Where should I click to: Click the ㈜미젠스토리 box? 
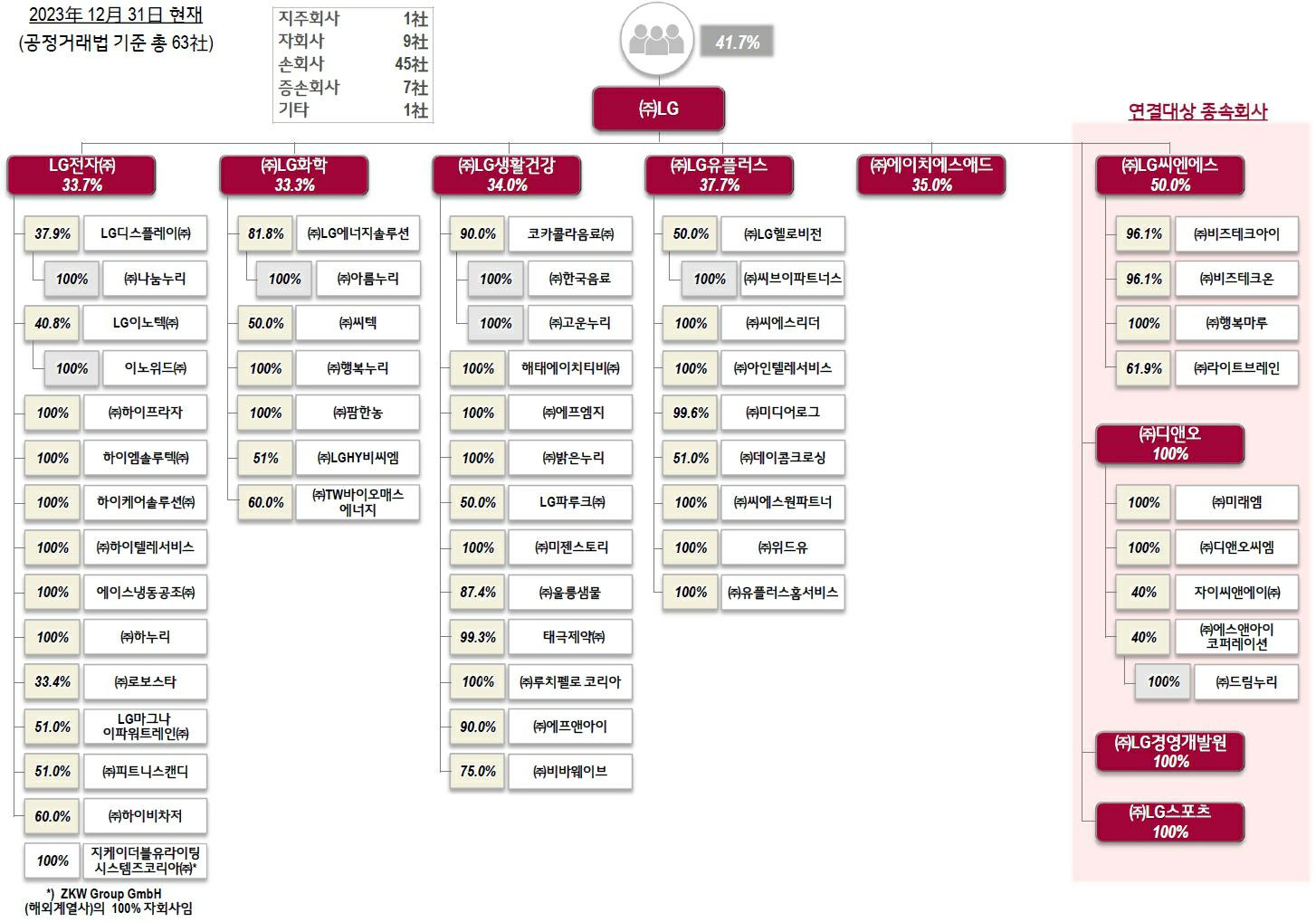click(570, 547)
